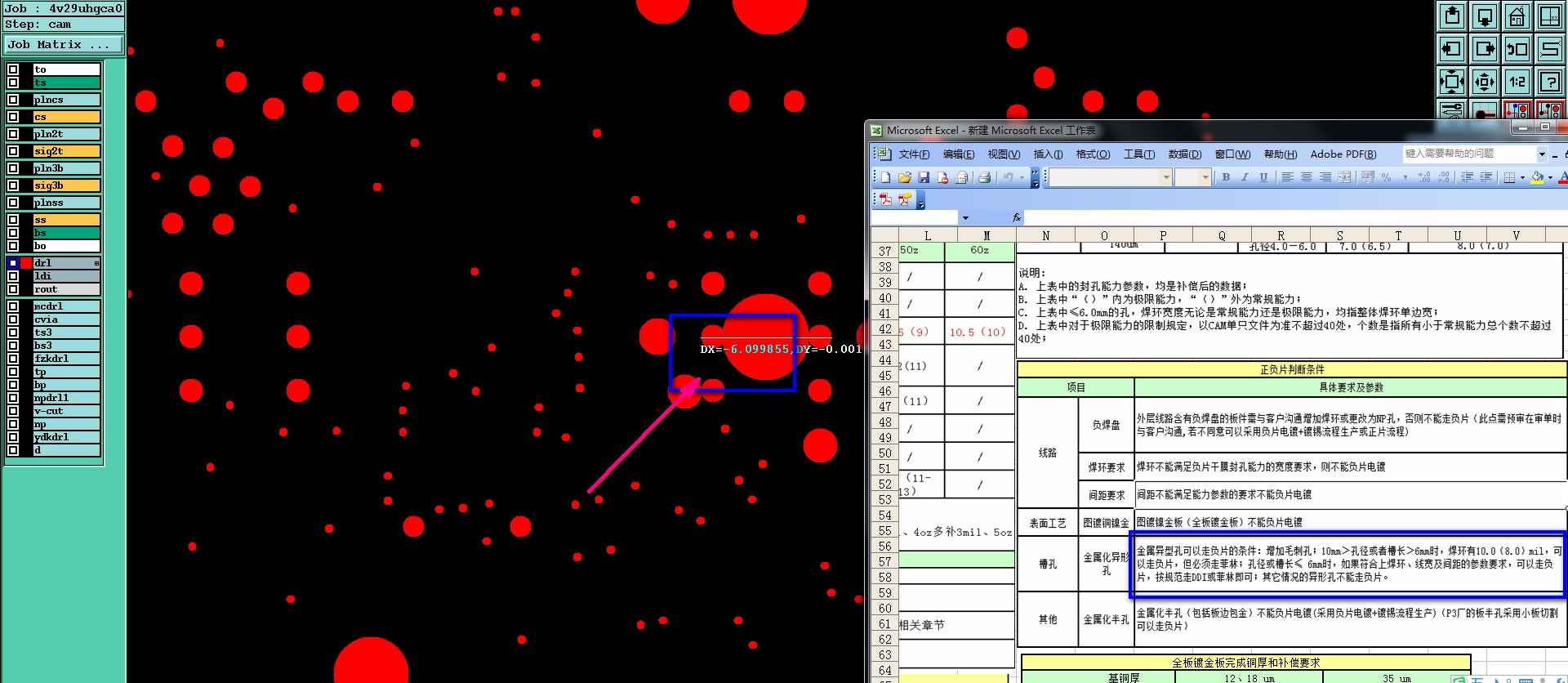Screen dimensions: 1568x683
Task: Click Excel center align icon
Action: 1307,177
